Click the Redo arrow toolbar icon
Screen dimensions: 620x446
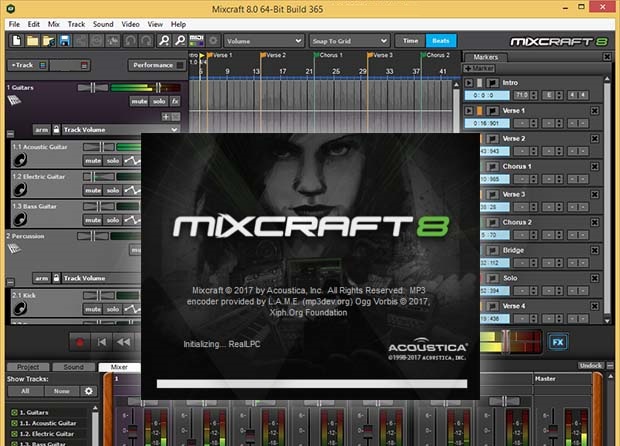(146, 41)
